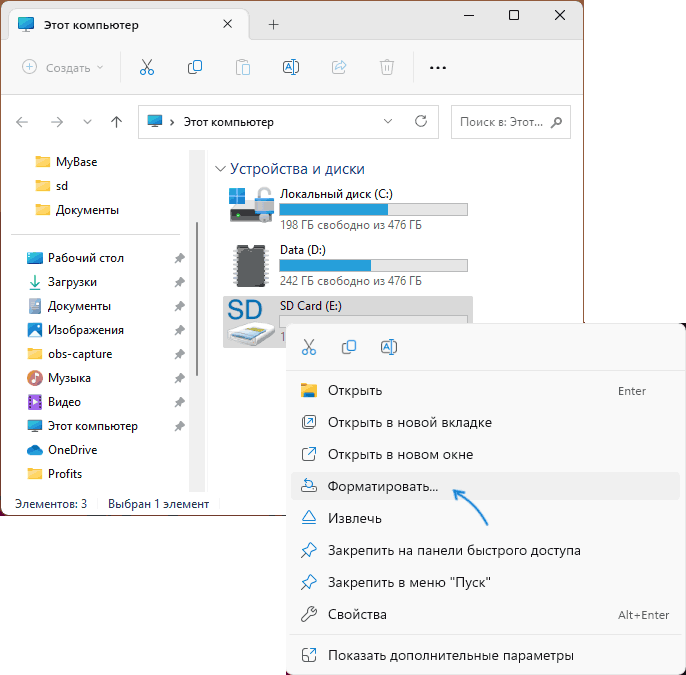Click the SD Card (E:) drive icon
Viewport: 686px width, 675px height.
(x=250, y=322)
